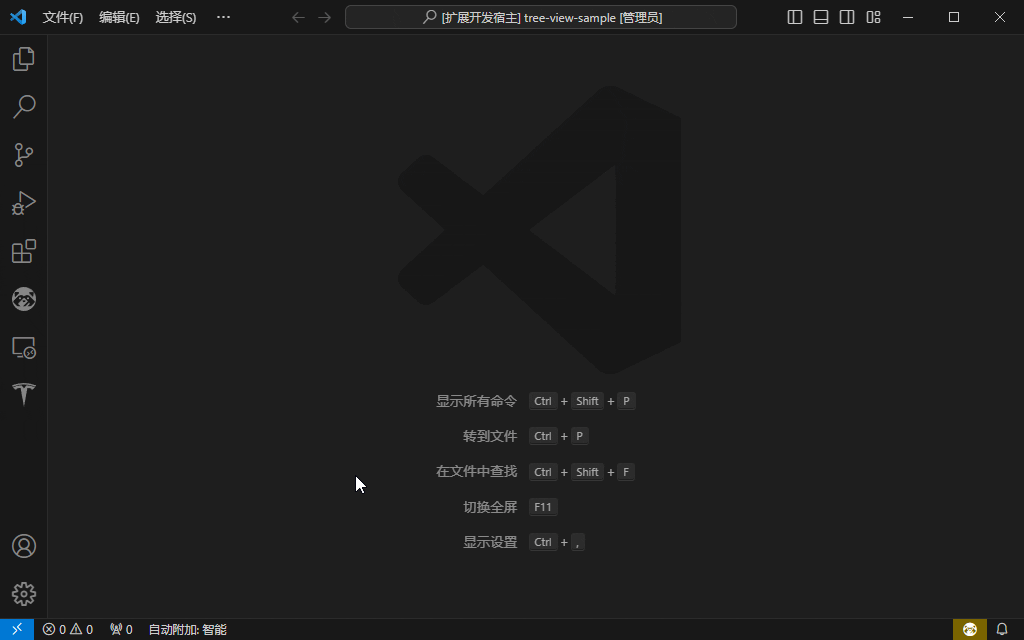Open the Extensions view
1024x640 pixels.
coord(24,251)
